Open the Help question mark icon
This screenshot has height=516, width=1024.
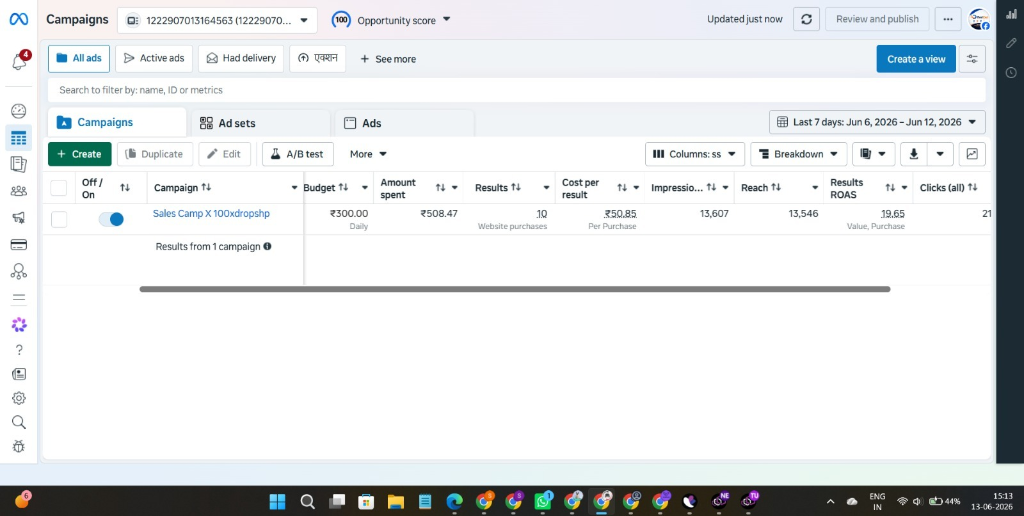[x=19, y=350]
